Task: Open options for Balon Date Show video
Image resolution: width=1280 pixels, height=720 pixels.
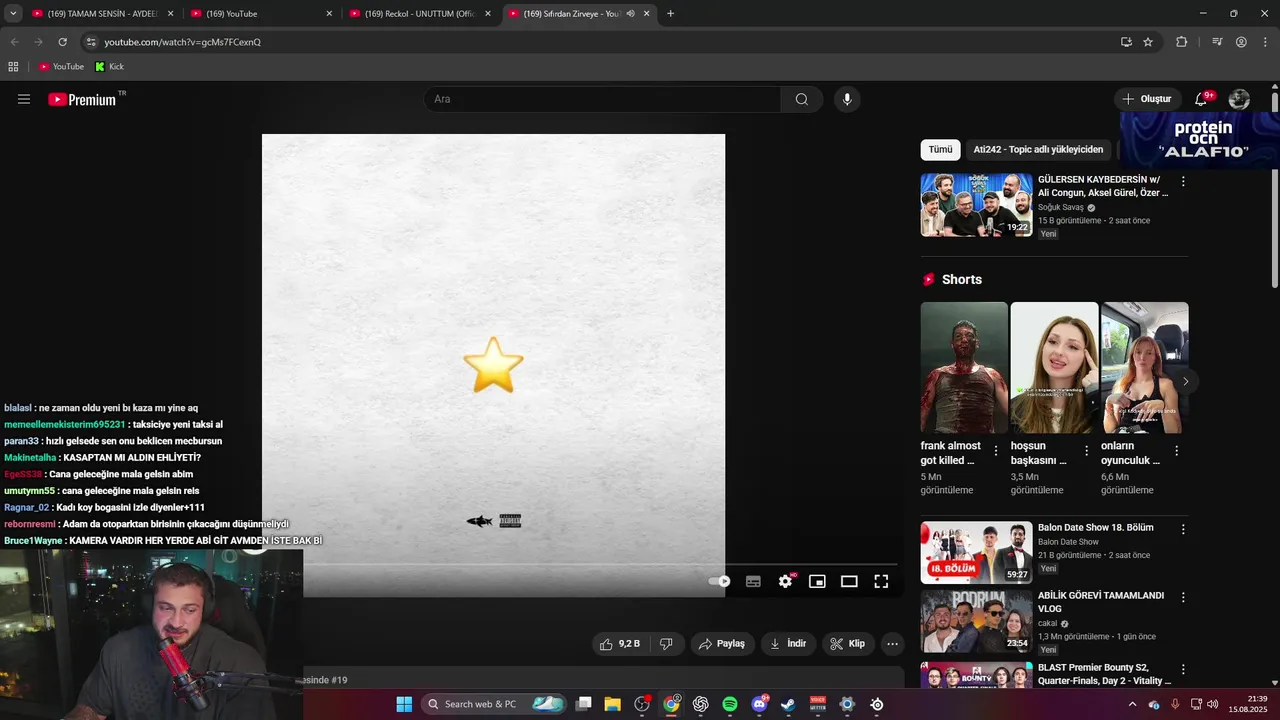Action: (1183, 530)
